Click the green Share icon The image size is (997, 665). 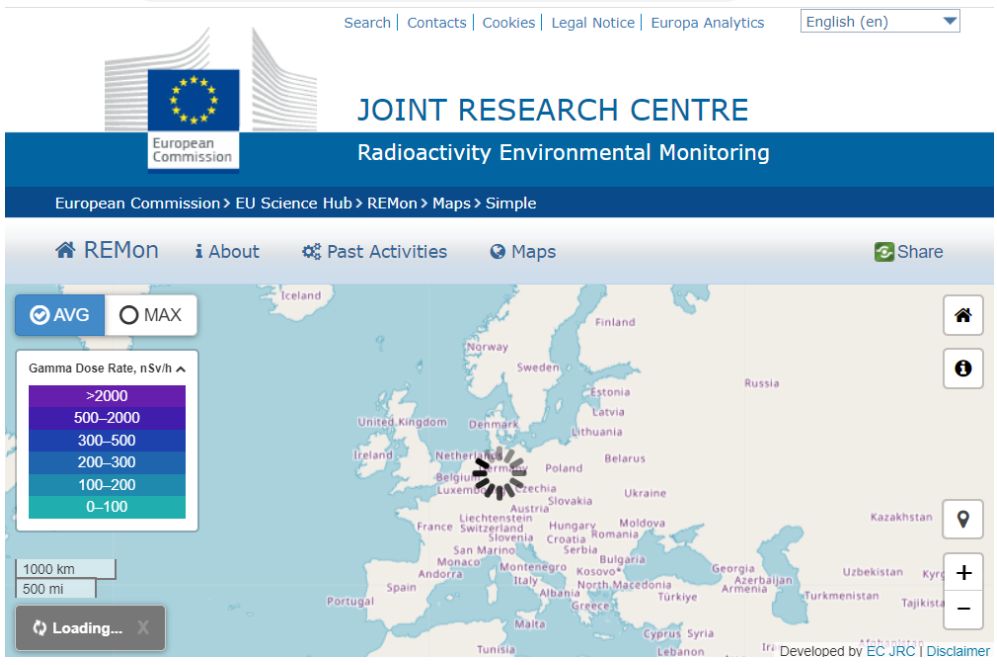tap(884, 252)
